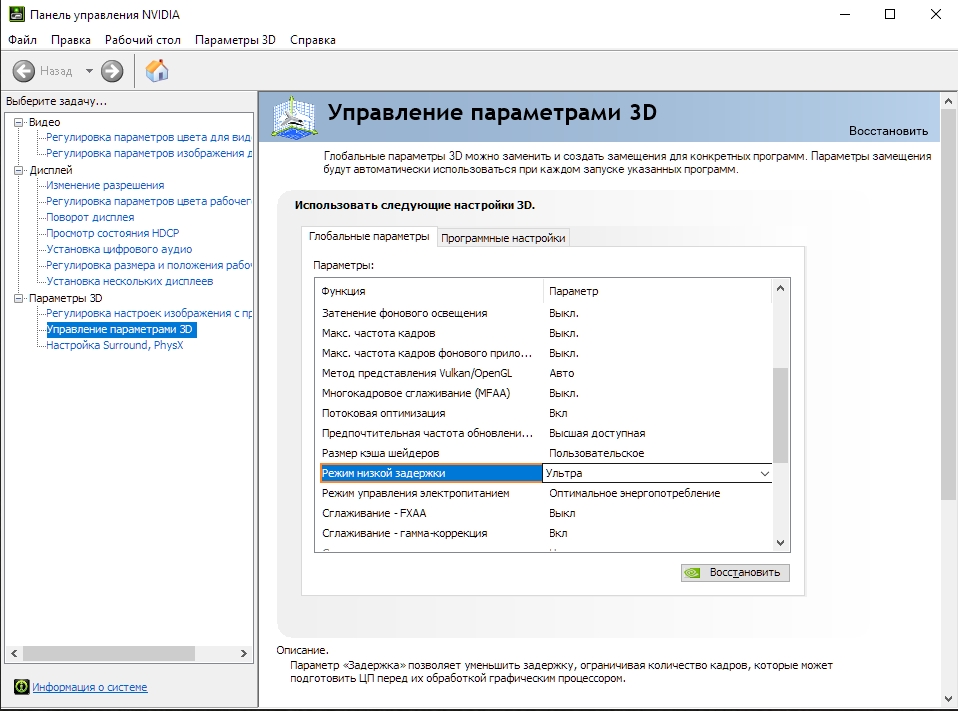Select Затенение фонового освещения row
This screenshot has height=711, width=958.
[x=544, y=313]
